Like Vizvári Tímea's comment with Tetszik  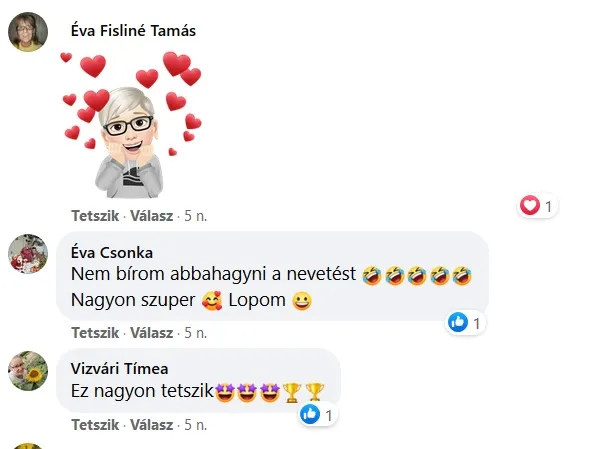point(96,424)
